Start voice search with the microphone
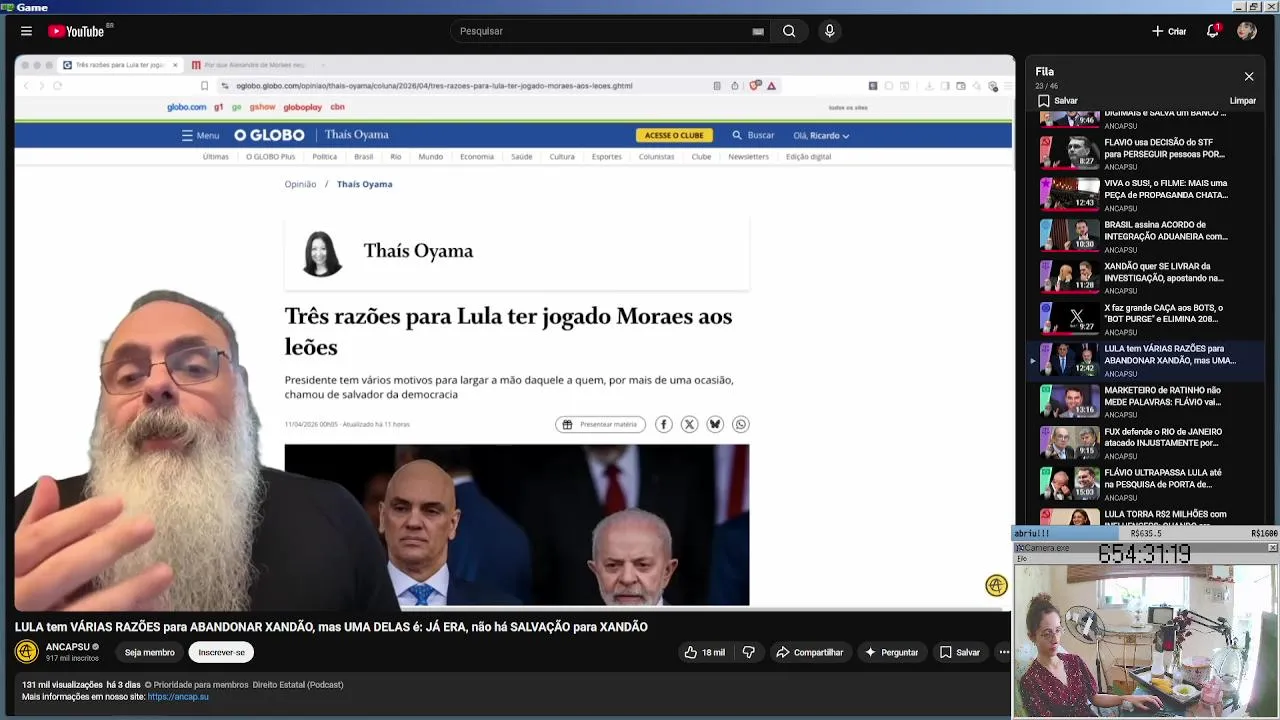The height and width of the screenshot is (720, 1280). pyautogui.click(x=829, y=31)
